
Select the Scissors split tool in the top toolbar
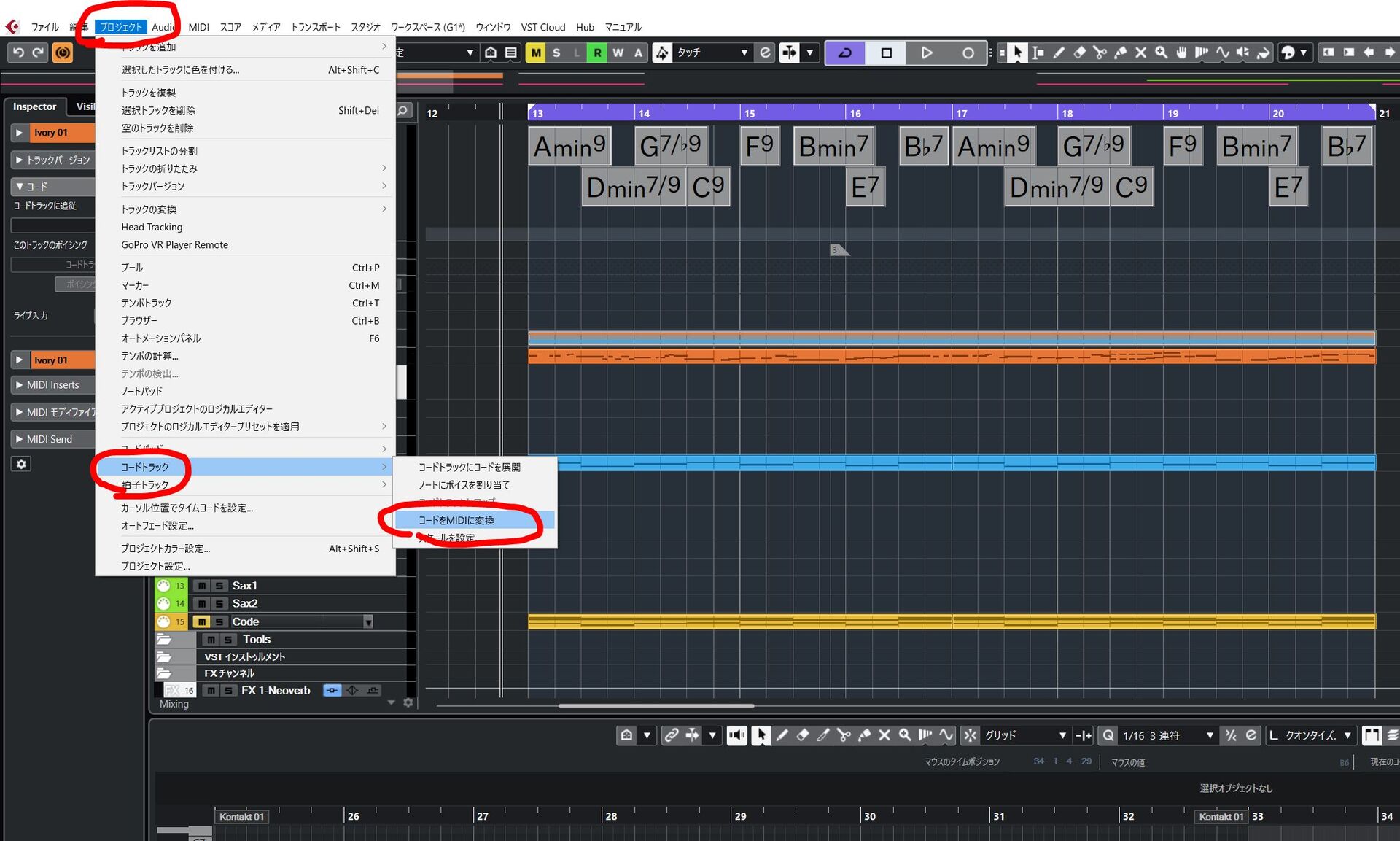(x=1100, y=53)
